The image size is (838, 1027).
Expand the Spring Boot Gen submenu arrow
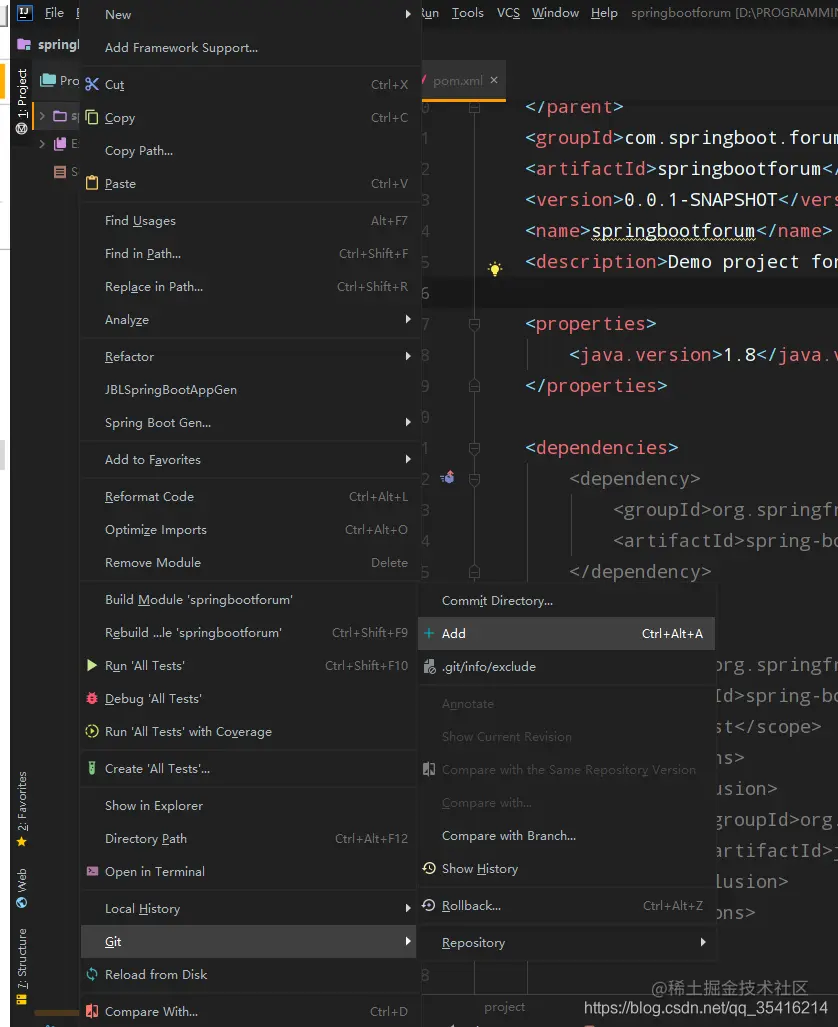408,422
